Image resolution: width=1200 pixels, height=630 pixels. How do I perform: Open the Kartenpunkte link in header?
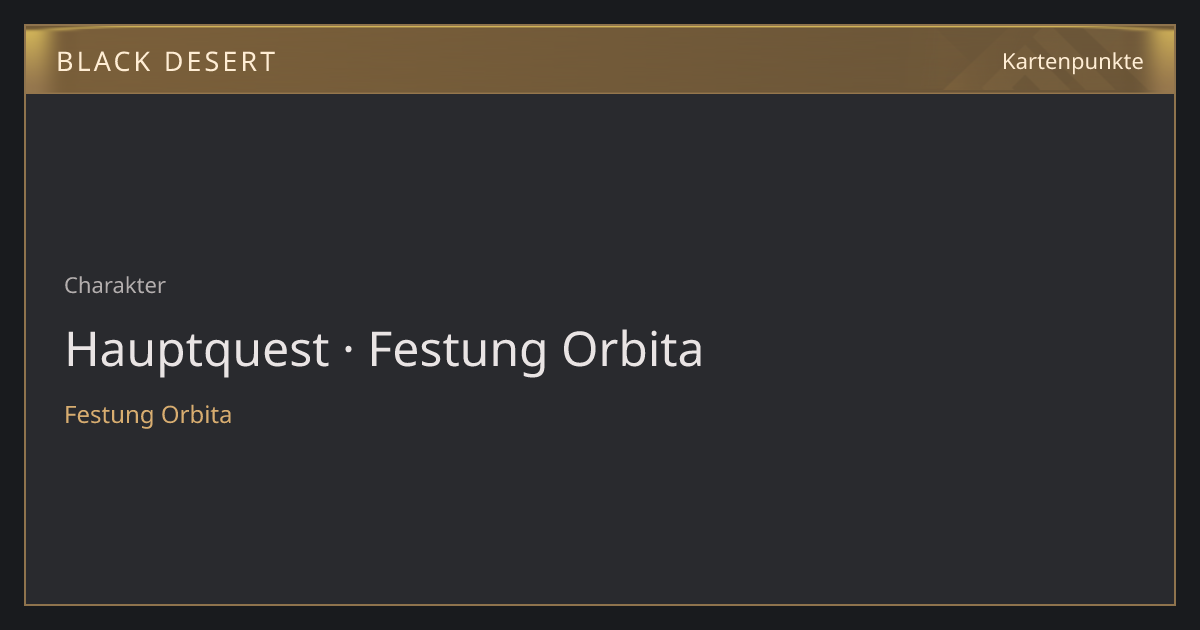(x=1072, y=61)
